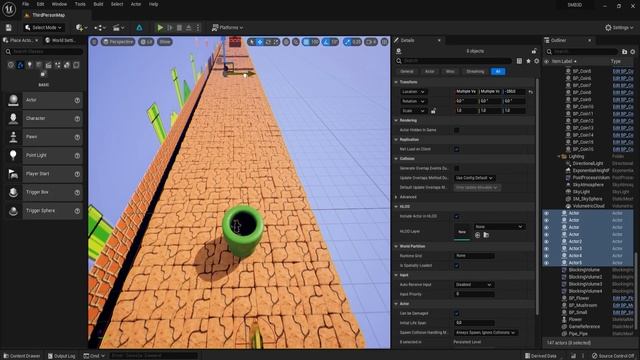The image size is (640, 360).
Task: Select the General filter in Details
Action: point(407,71)
